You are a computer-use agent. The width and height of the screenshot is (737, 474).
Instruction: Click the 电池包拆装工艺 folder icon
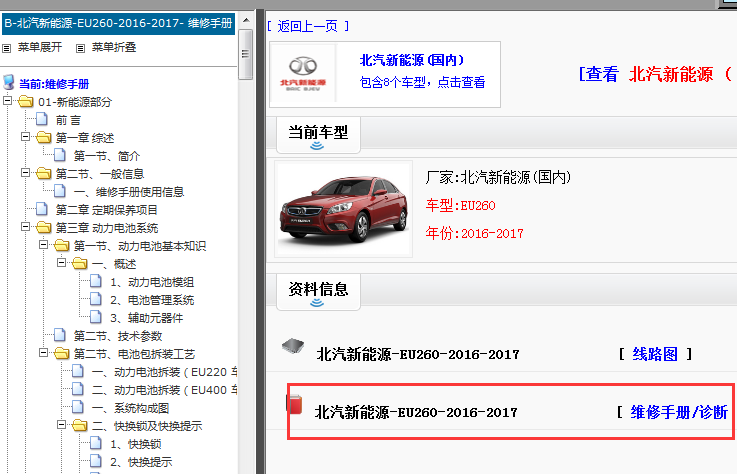(x=62, y=353)
